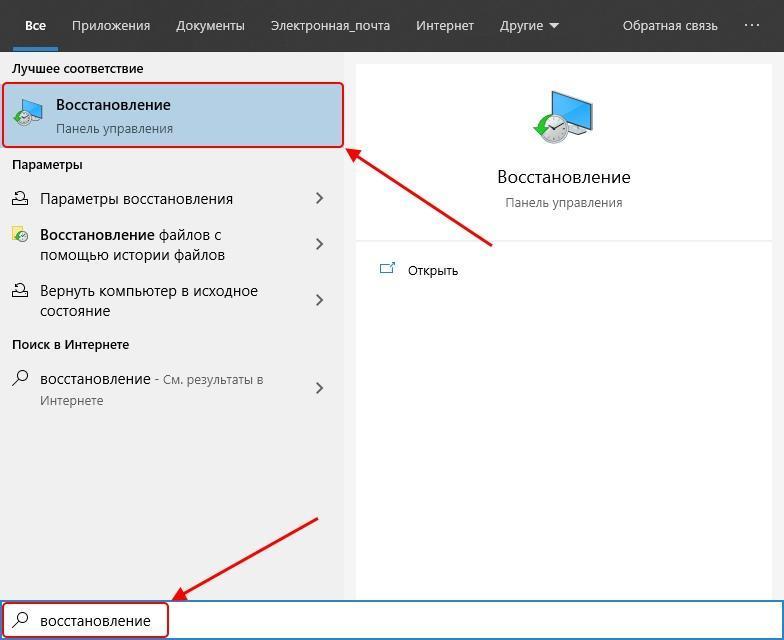784x640 pixels.
Task: Open the Другие dropdown filter
Action: pyautogui.click(x=529, y=26)
